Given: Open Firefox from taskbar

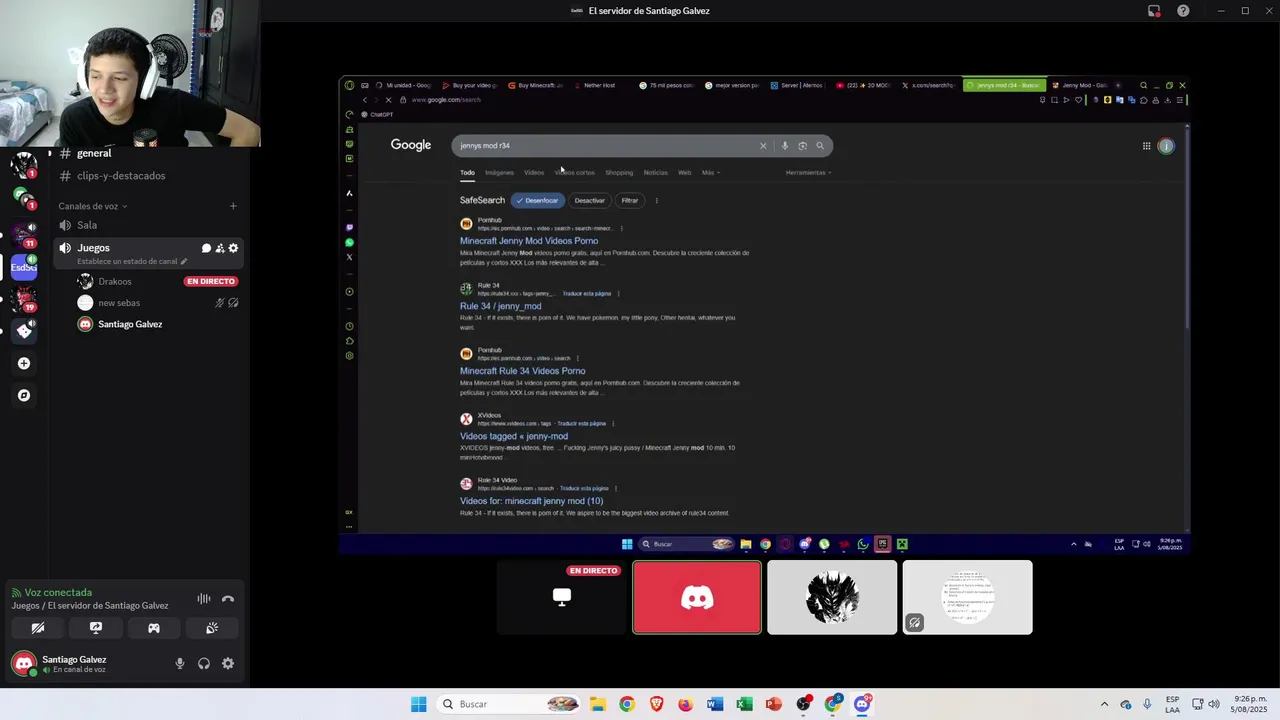Looking at the screenshot, I should pyautogui.click(x=685, y=704).
